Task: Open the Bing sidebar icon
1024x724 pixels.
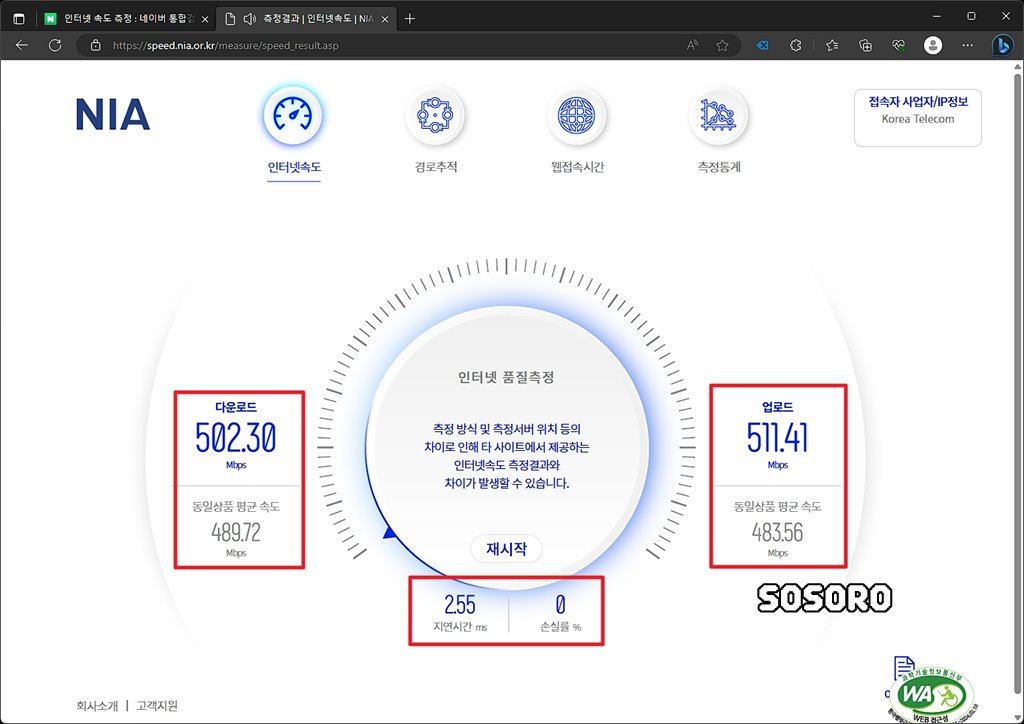Action: (x=1002, y=45)
